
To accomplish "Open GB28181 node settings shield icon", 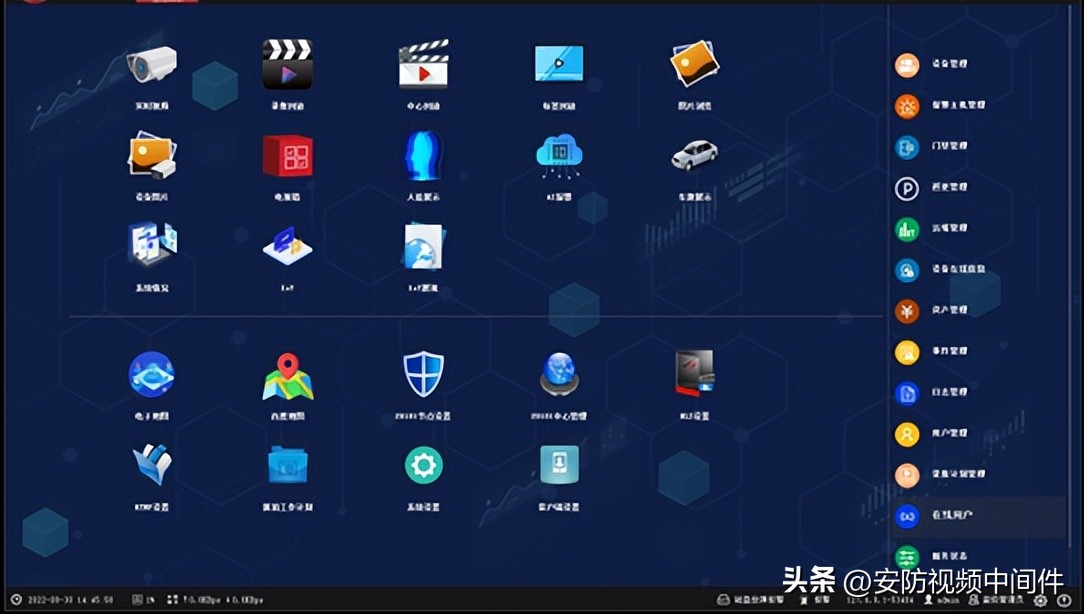I will point(422,375).
